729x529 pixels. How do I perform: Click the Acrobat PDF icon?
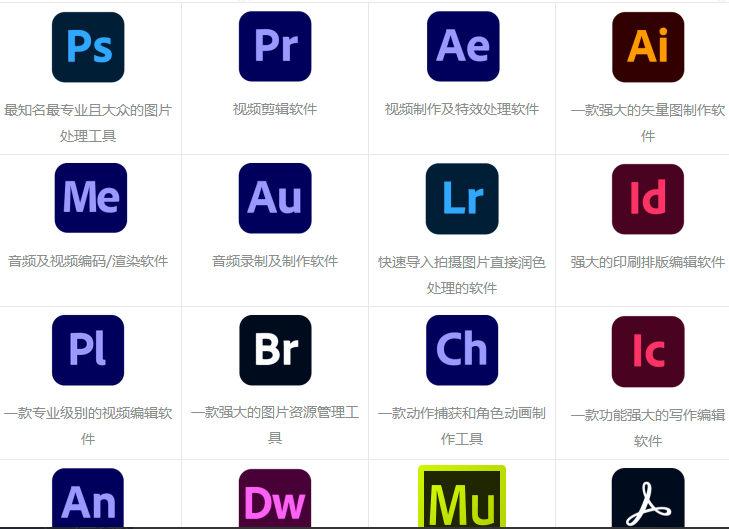pos(648,497)
